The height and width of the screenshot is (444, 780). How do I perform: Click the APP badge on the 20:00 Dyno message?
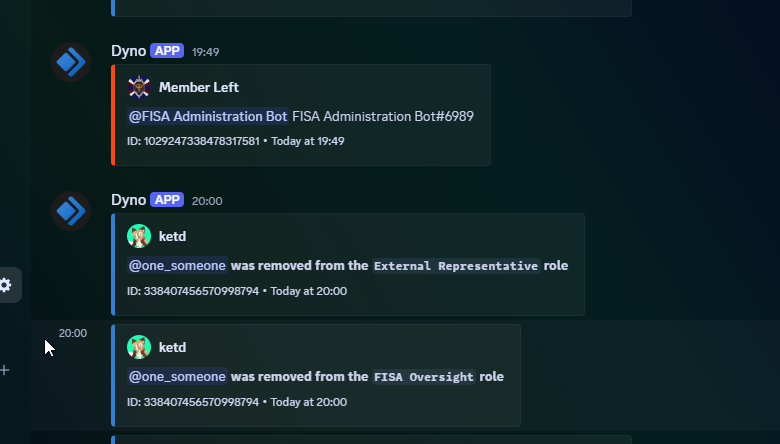tap(167, 200)
